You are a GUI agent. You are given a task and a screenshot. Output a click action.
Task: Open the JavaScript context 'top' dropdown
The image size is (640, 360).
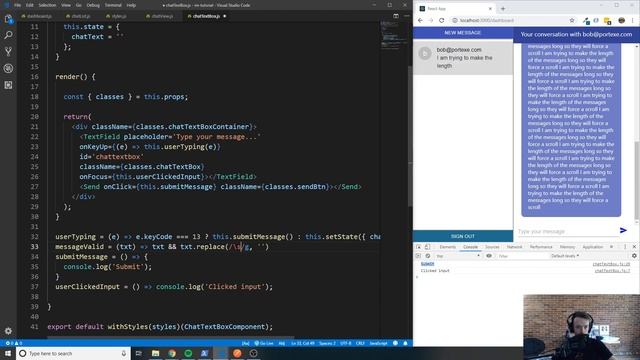coord(458,256)
